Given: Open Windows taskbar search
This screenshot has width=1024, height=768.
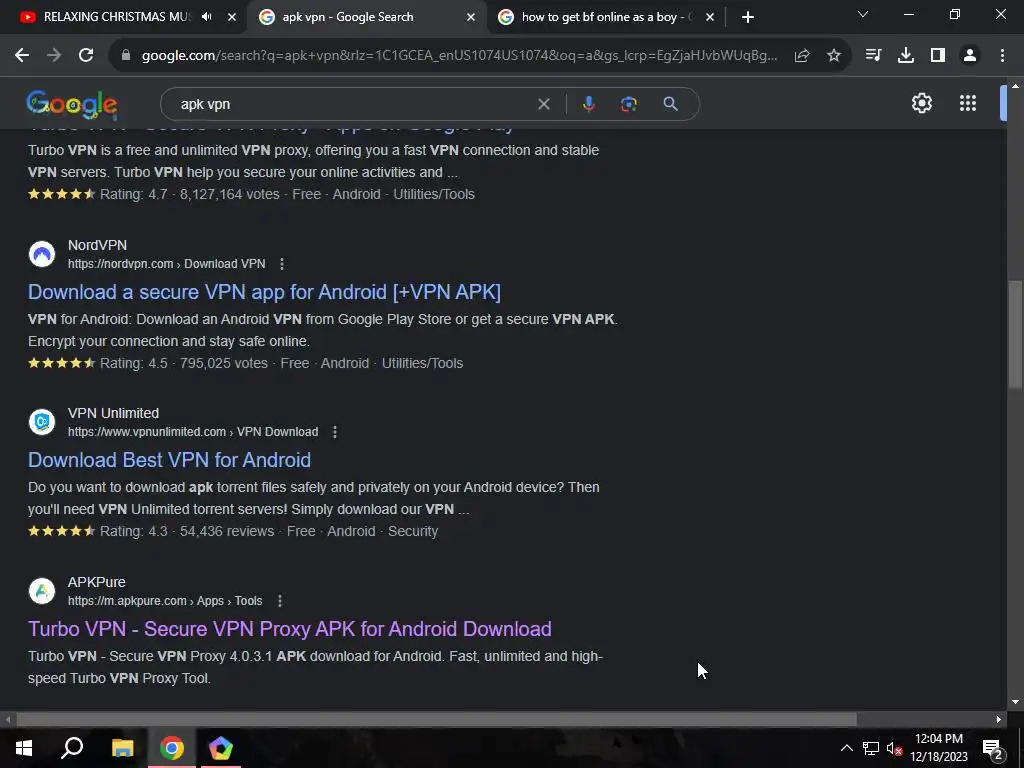Looking at the screenshot, I should [72, 748].
